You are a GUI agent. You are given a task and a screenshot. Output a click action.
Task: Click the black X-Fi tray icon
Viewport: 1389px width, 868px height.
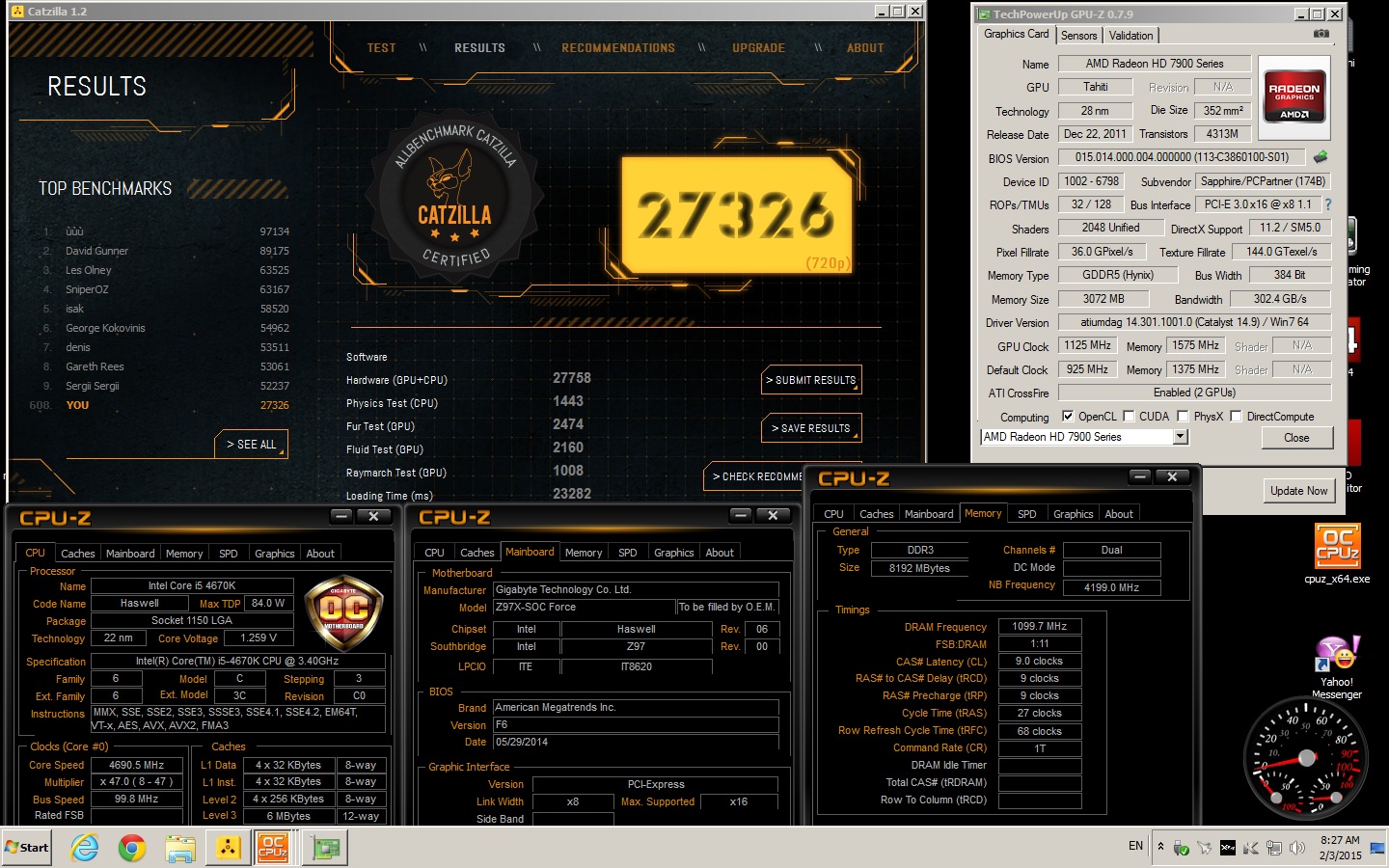(1228, 848)
